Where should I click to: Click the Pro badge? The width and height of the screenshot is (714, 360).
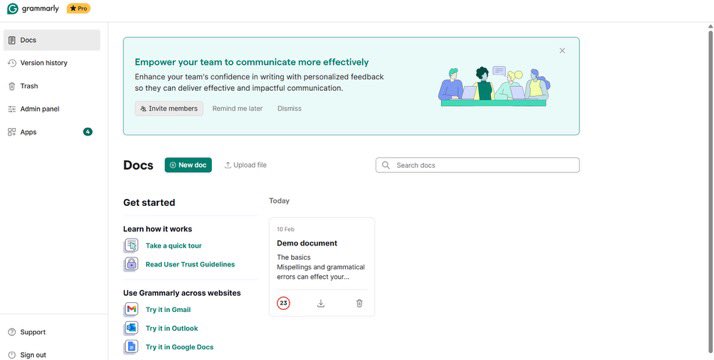point(78,8)
